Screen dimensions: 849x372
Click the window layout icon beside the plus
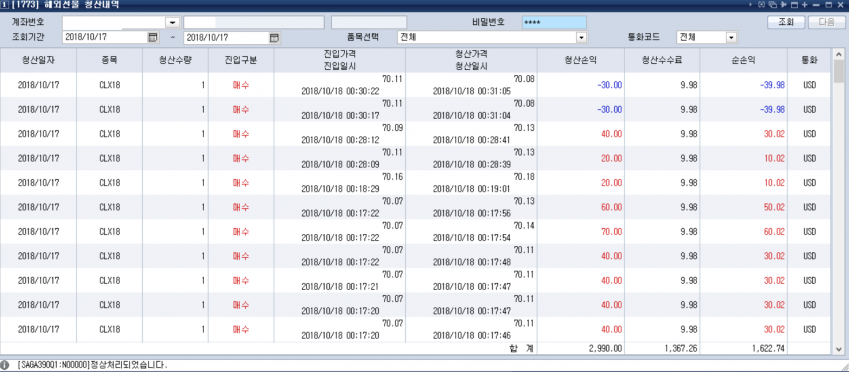coord(794,5)
